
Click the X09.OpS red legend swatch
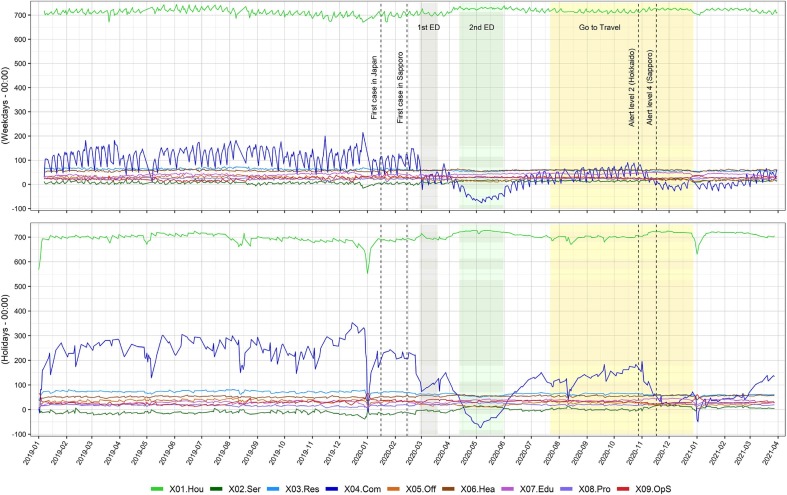click(x=623, y=489)
